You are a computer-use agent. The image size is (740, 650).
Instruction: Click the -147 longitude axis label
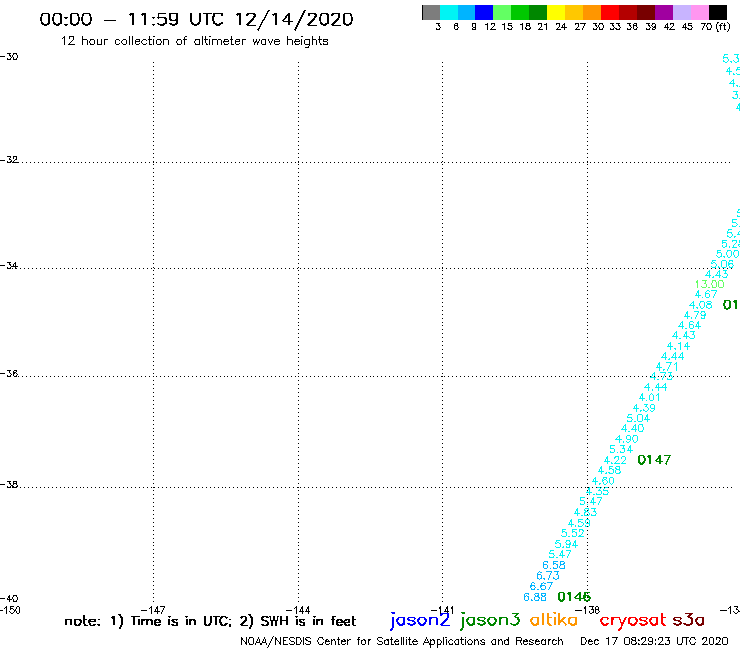153,610
